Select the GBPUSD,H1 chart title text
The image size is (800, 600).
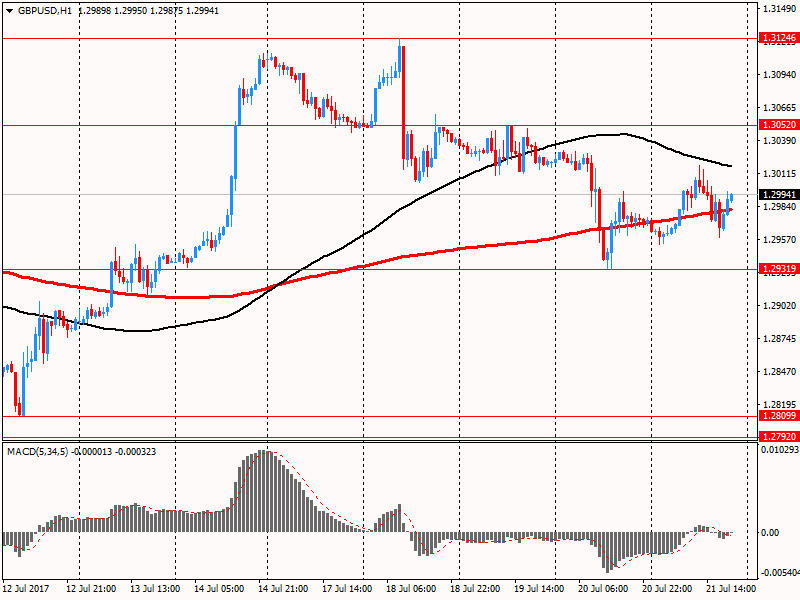point(45,11)
